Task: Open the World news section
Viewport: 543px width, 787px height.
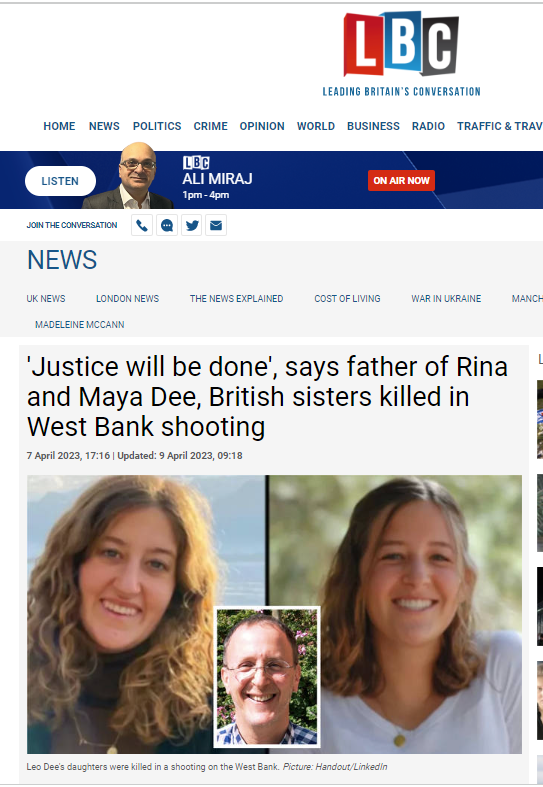Action: point(316,126)
